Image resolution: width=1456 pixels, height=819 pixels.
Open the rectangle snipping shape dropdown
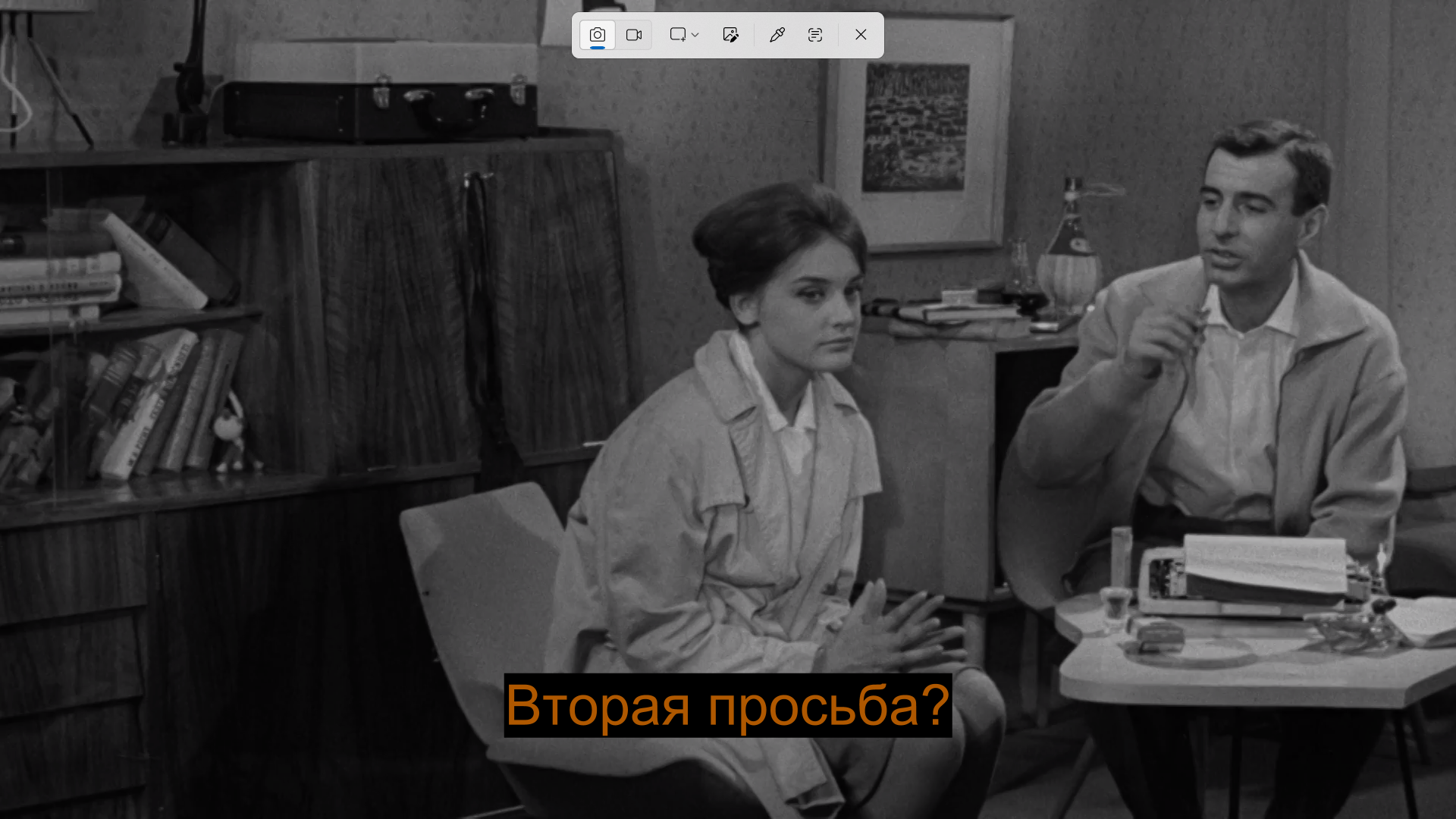684,35
